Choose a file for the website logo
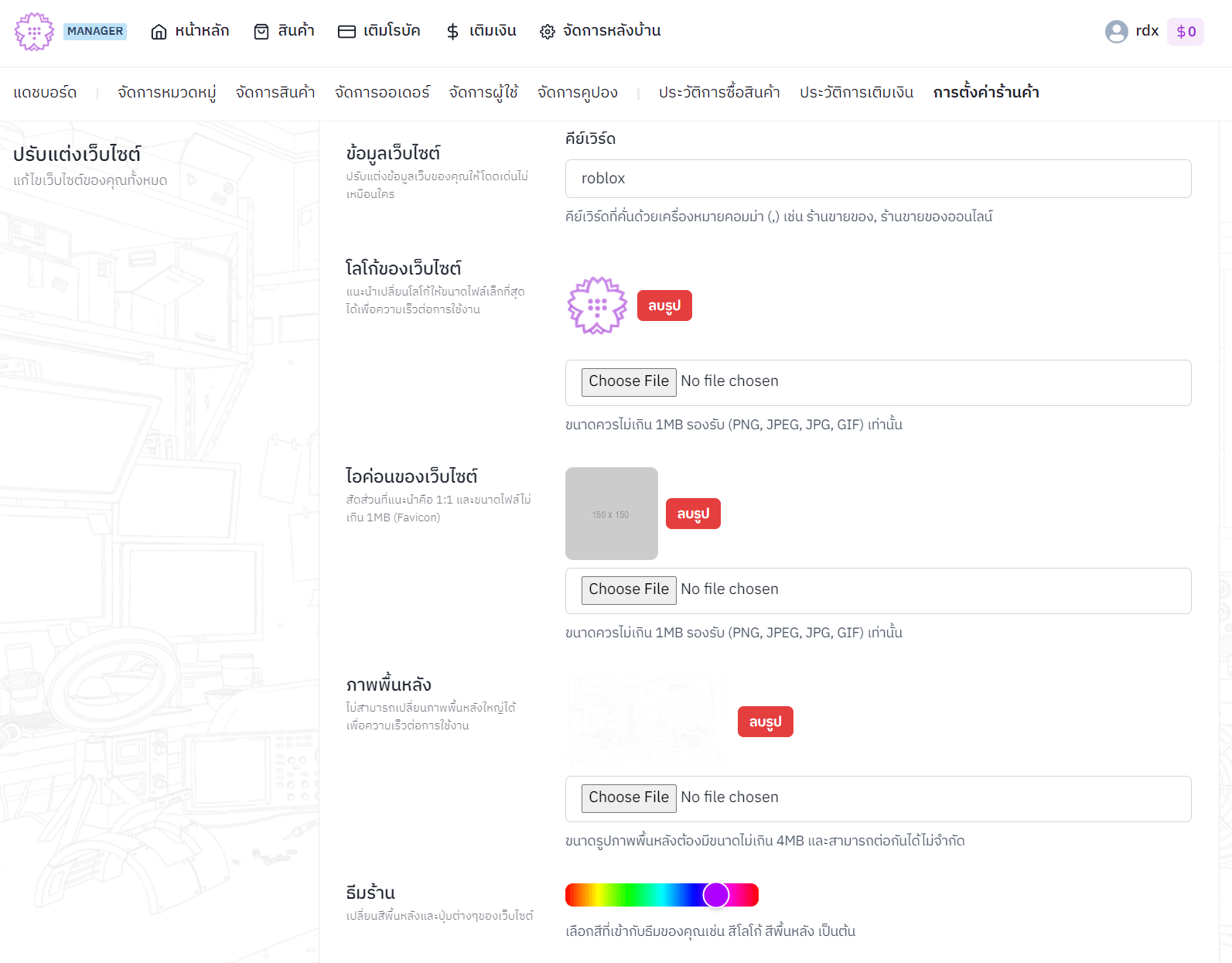 [x=629, y=381]
